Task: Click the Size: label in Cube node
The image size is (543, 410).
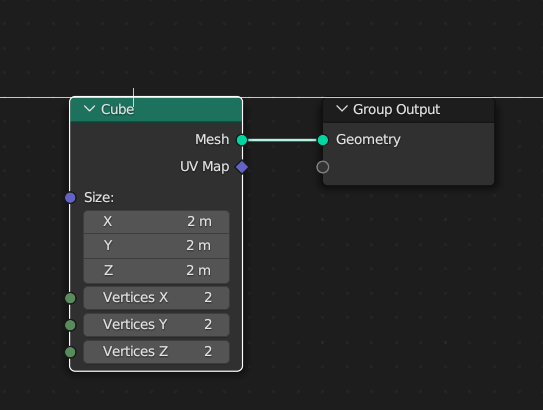Action: coord(99,197)
